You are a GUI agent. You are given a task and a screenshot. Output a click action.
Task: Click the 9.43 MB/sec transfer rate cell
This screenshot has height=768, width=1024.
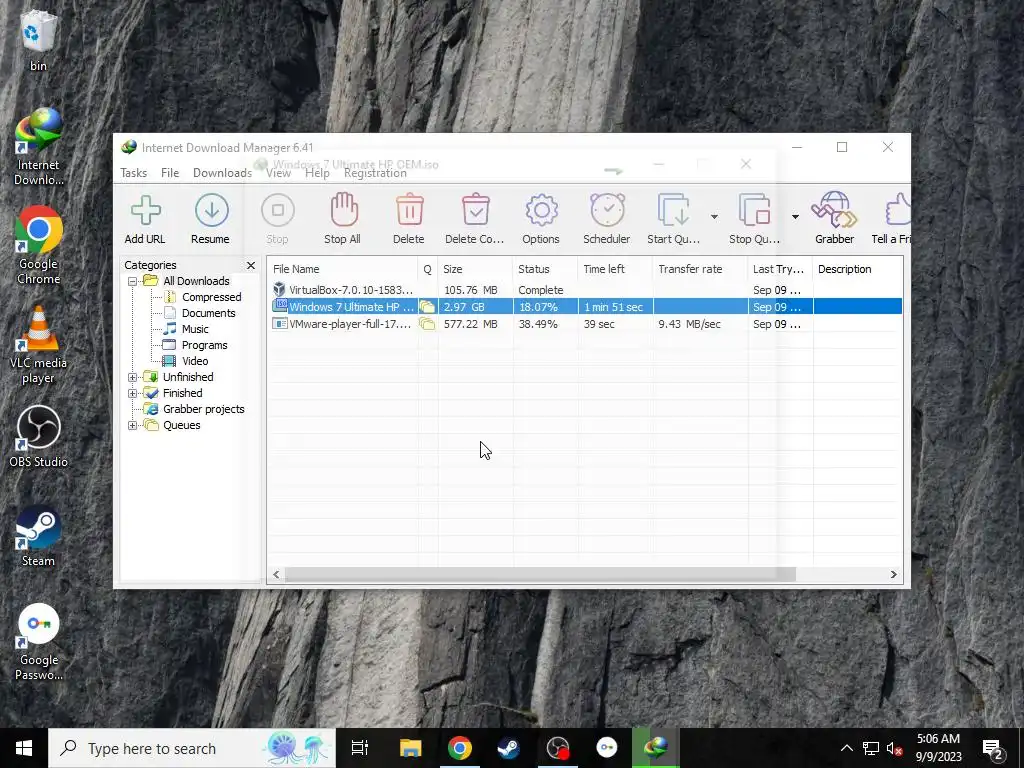700,324
